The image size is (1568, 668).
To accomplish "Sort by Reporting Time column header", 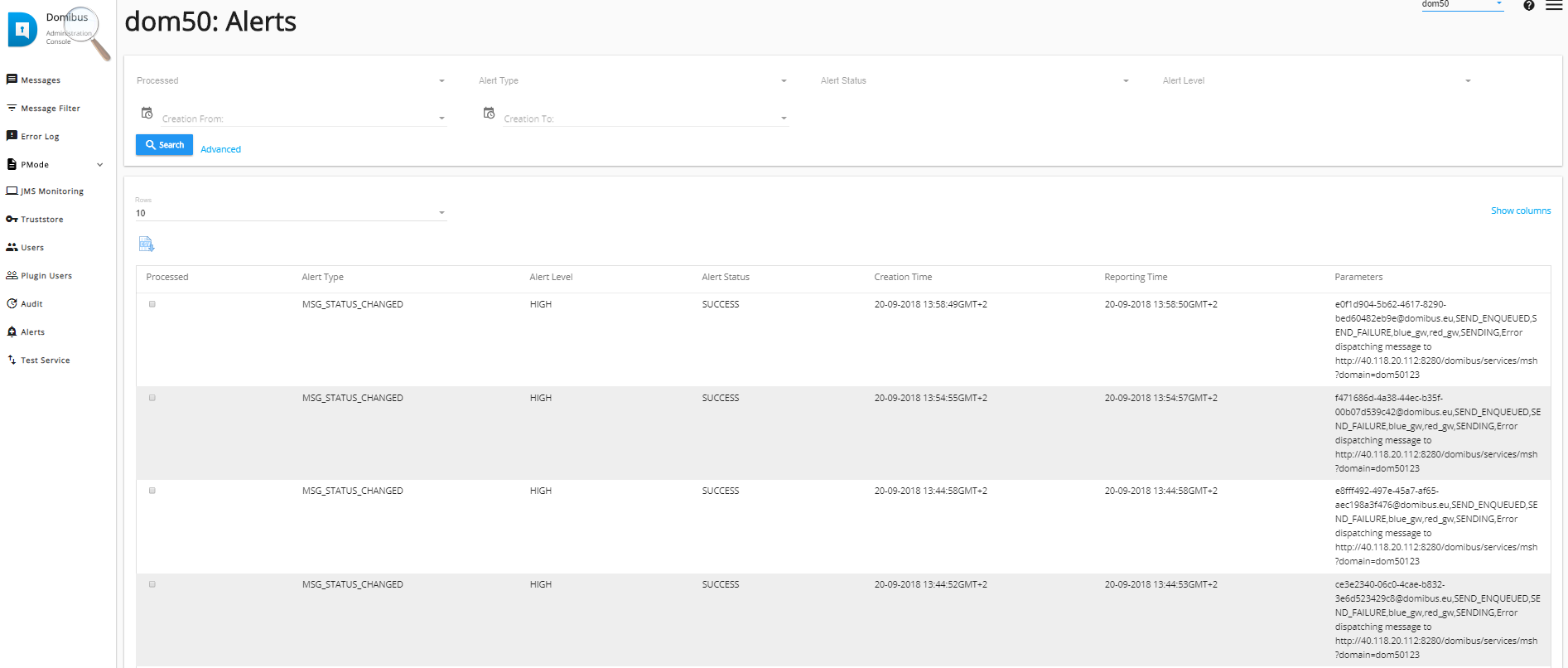I will 1136,277.
